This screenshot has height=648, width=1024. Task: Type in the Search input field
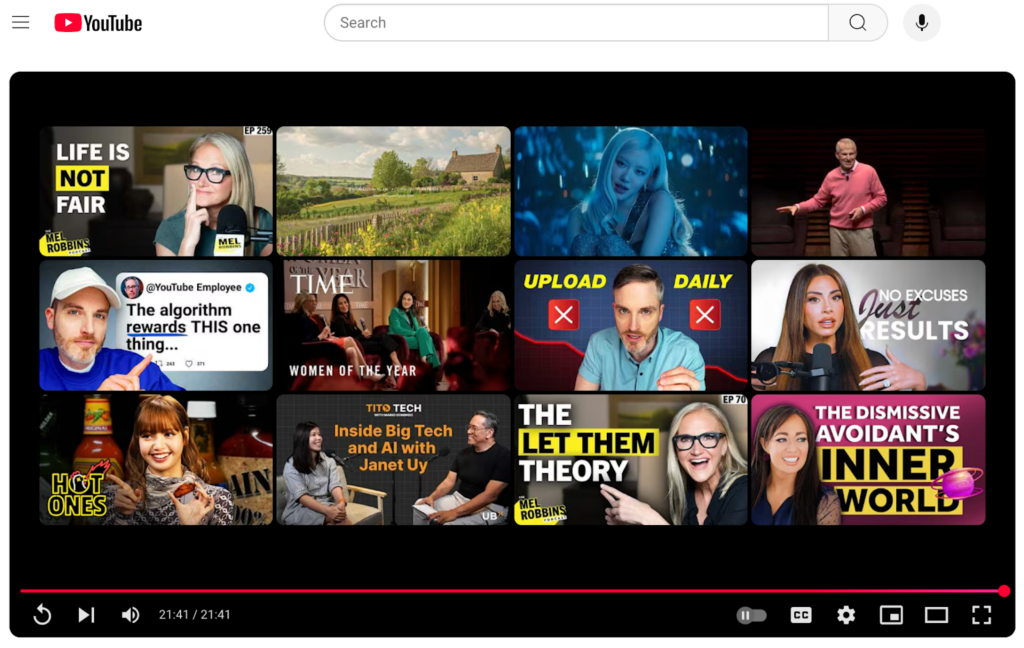575,23
